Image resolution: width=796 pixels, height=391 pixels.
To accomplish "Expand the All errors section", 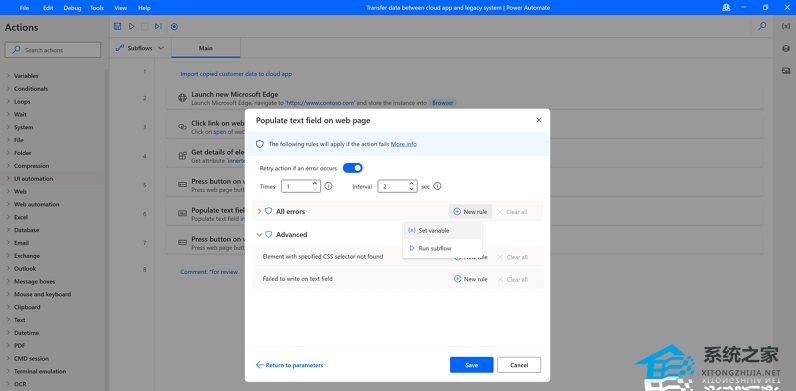I will coord(259,211).
